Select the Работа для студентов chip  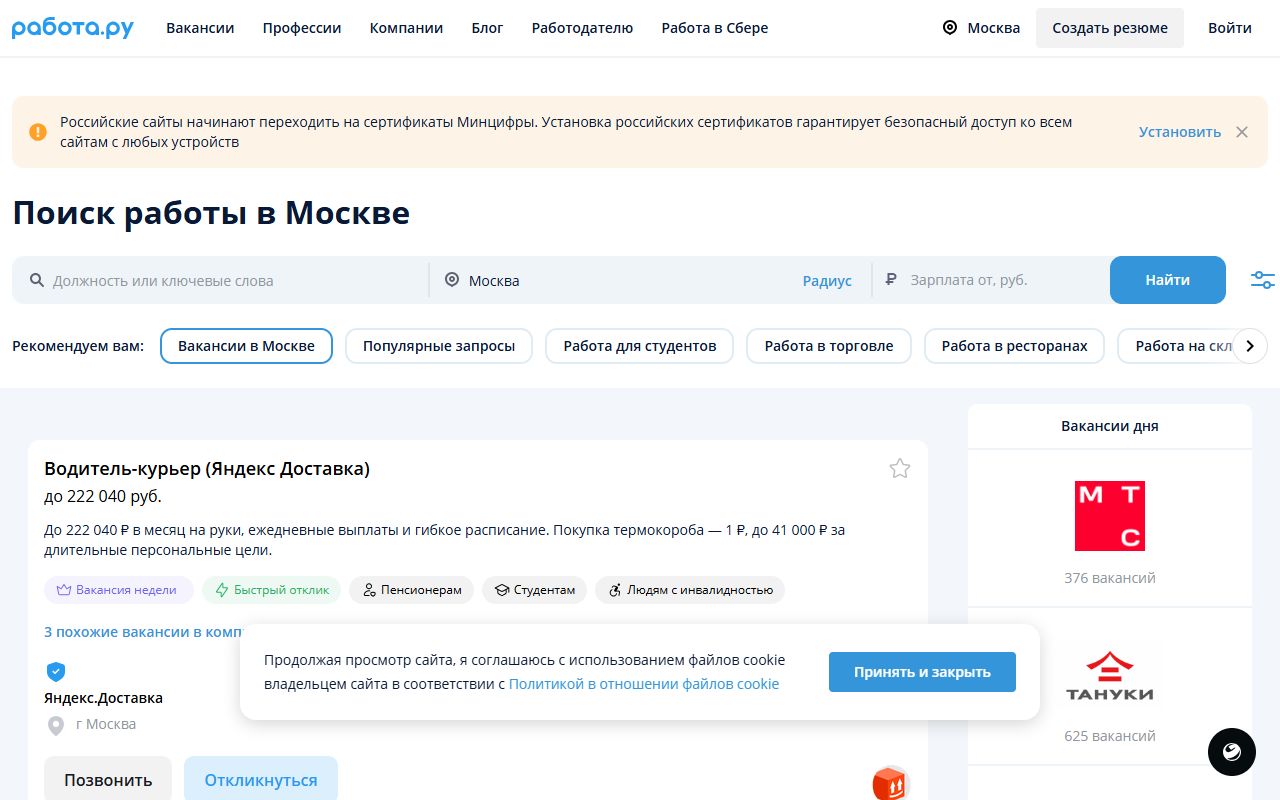click(x=640, y=346)
